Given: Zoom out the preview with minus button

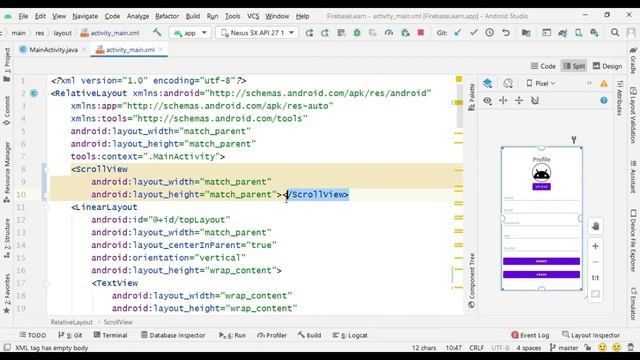Looking at the screenshot, I should pos(595,262).
